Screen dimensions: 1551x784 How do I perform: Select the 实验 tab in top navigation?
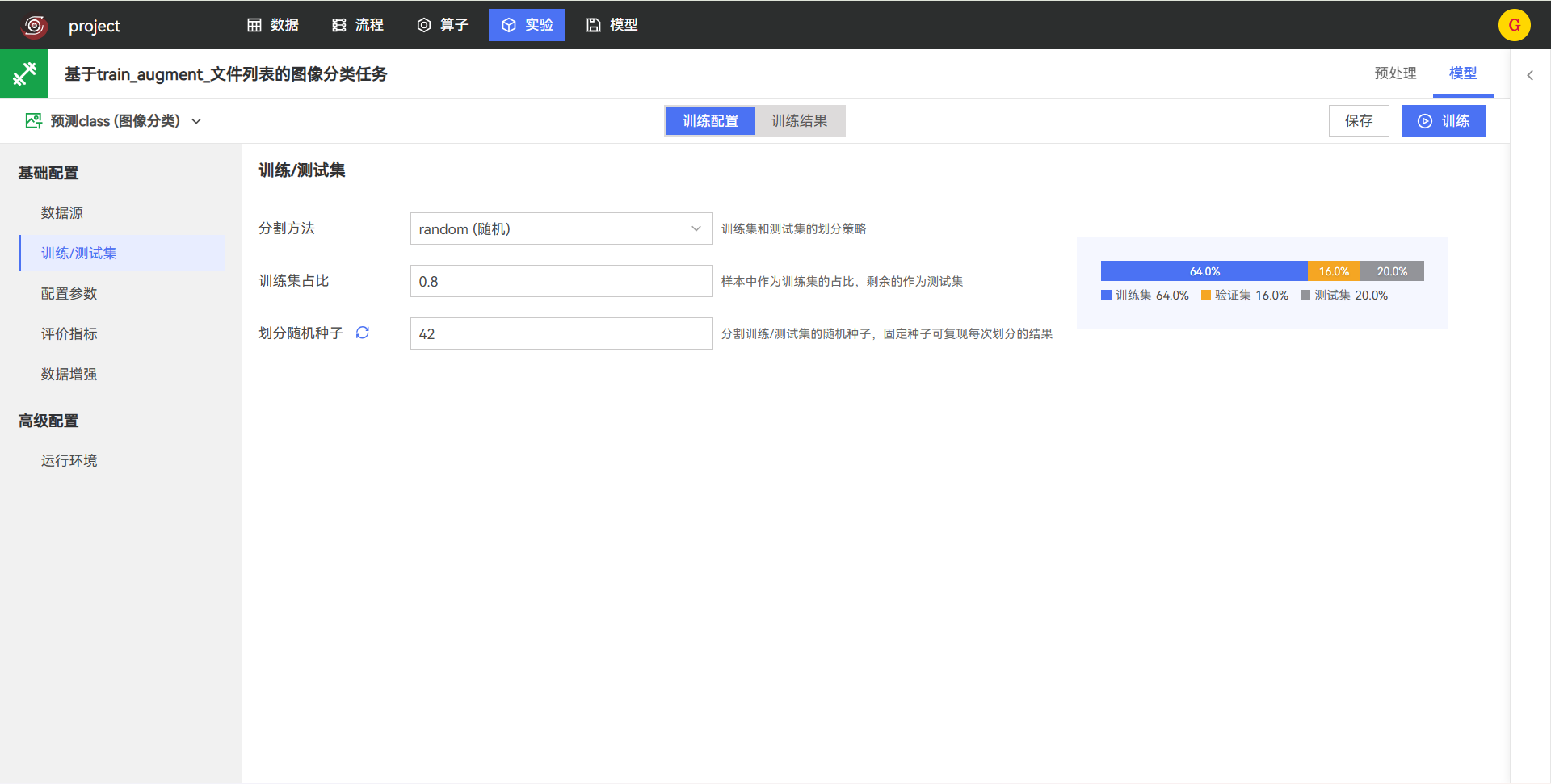click(x=527, y=25)
